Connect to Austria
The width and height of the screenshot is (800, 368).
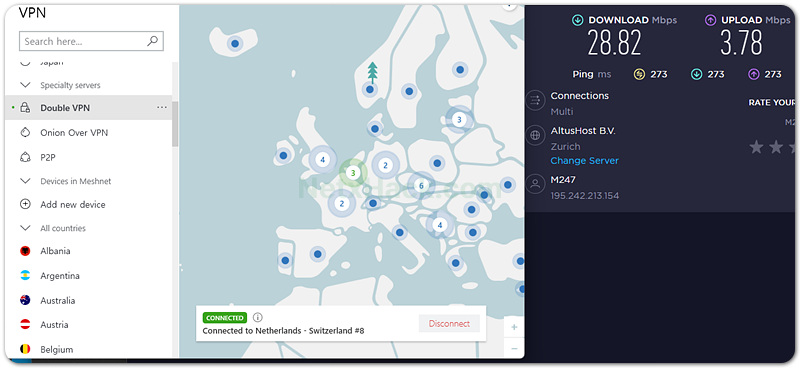pos(88,325)
